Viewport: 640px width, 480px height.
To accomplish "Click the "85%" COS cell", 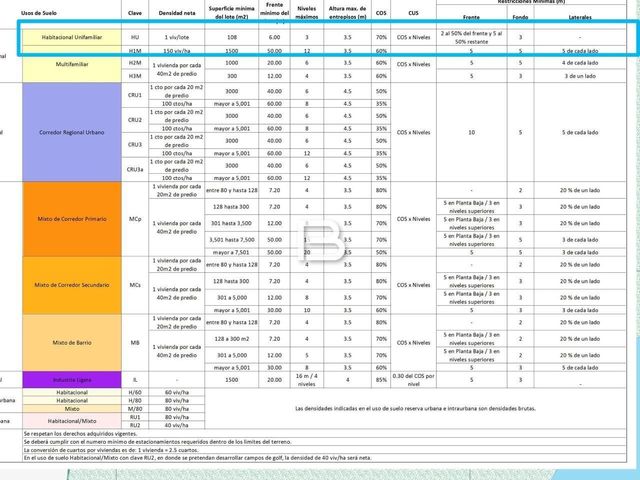I will click(x=381, y=380).
